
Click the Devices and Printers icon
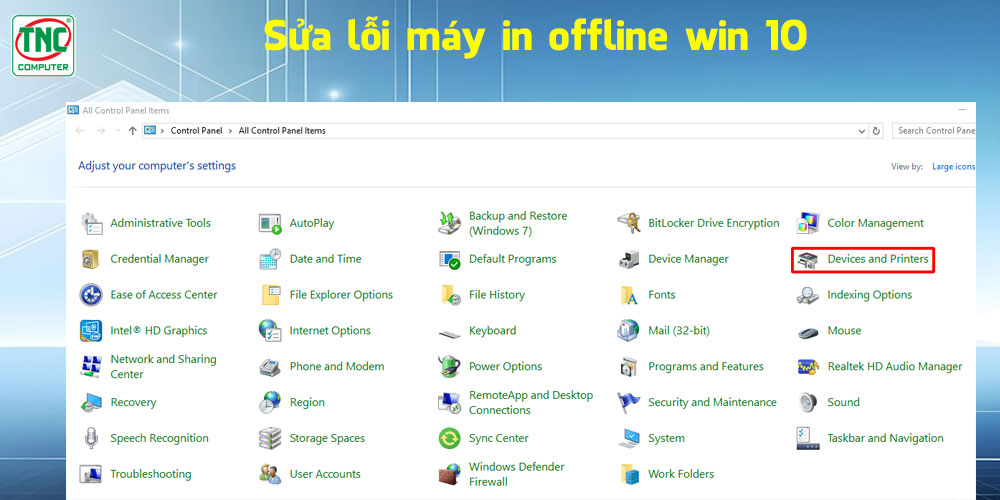808,260
